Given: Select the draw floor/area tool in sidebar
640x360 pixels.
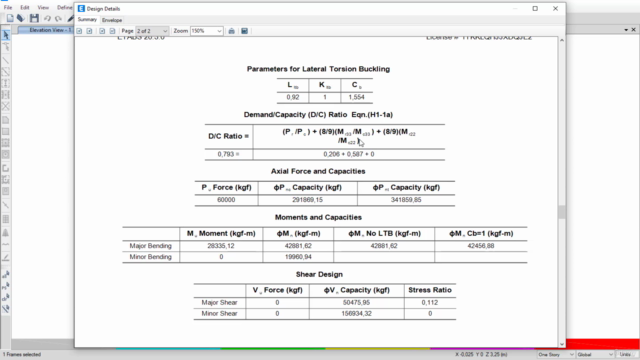Looking at the screenshot, I should 6,120.
